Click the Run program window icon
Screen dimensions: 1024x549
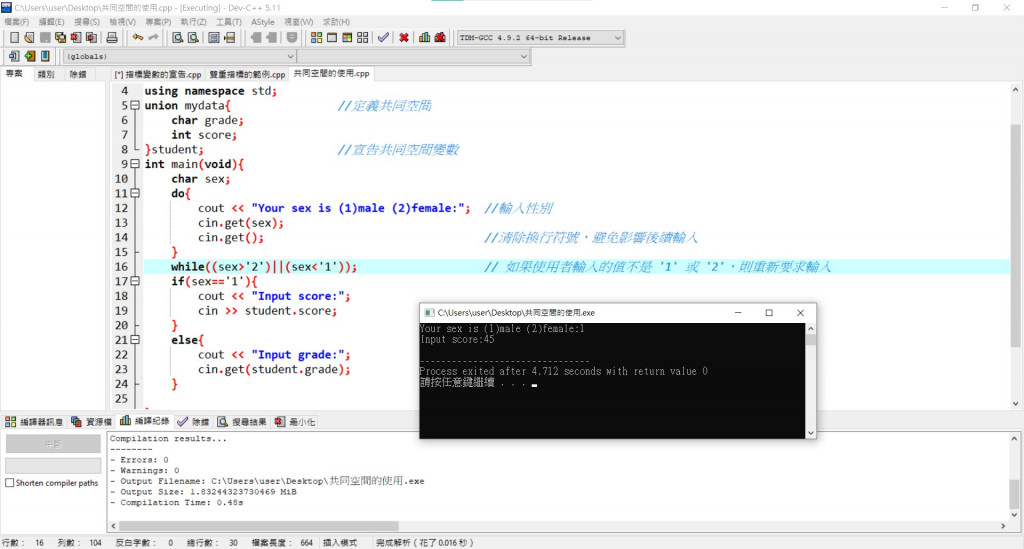tap(332, 38)
